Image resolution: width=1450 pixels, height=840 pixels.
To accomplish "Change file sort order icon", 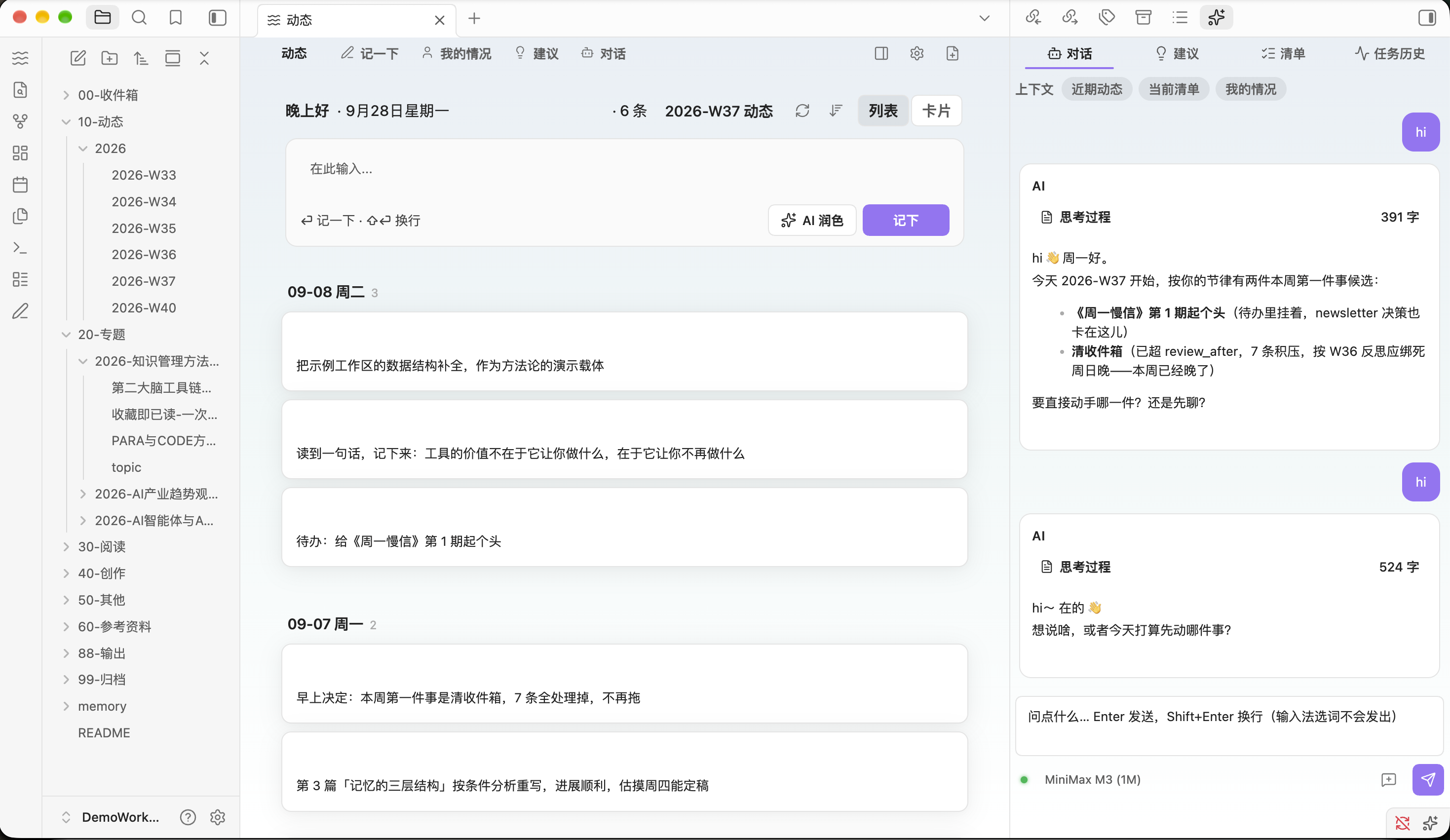I will (141, 58).
